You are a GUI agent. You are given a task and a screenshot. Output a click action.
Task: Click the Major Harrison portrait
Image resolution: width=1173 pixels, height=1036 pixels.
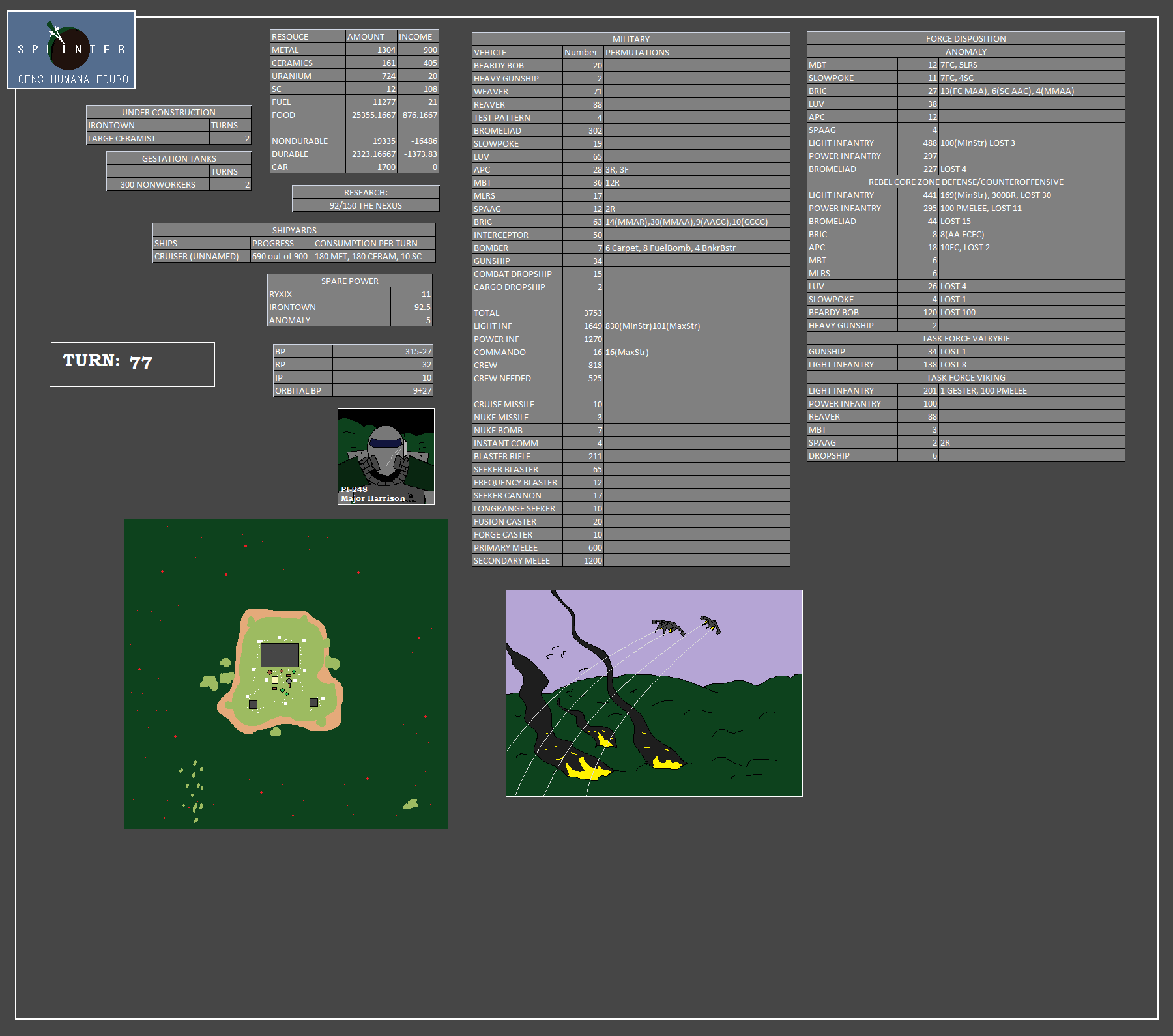tap(386, 456)
